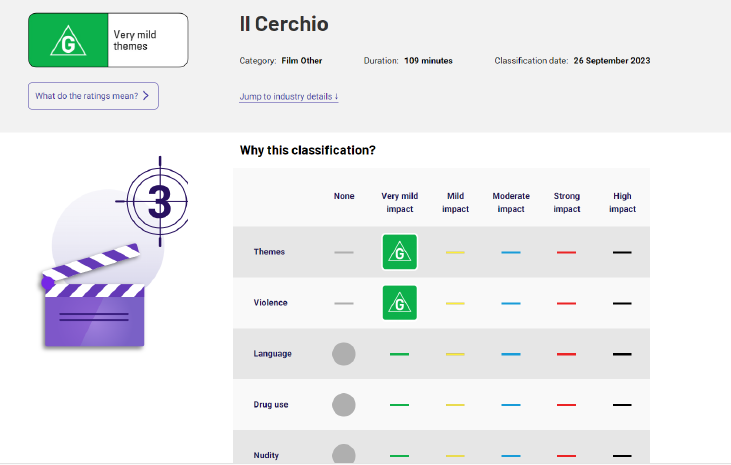
Task: Click the grey circle in the Language row
Action: 344,354
